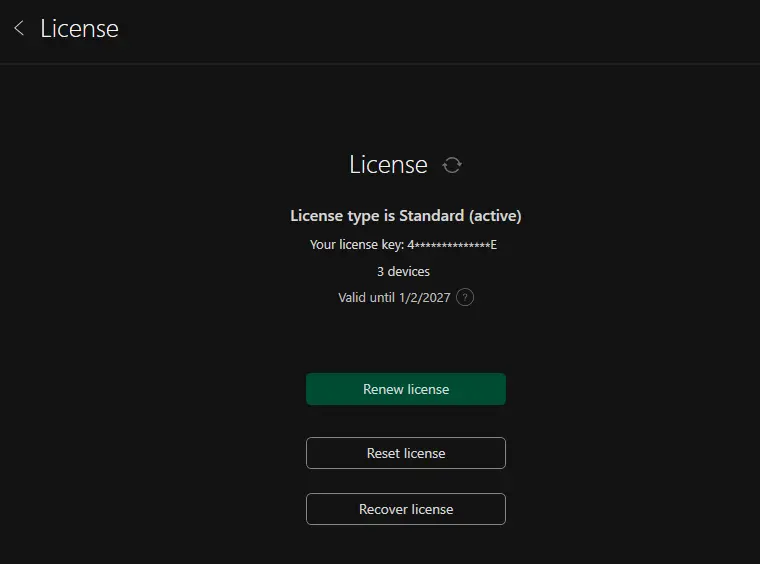Viewport: 760px width, 564px height.
Task: Go back using the arrow beside License
Action: (19, 28)
